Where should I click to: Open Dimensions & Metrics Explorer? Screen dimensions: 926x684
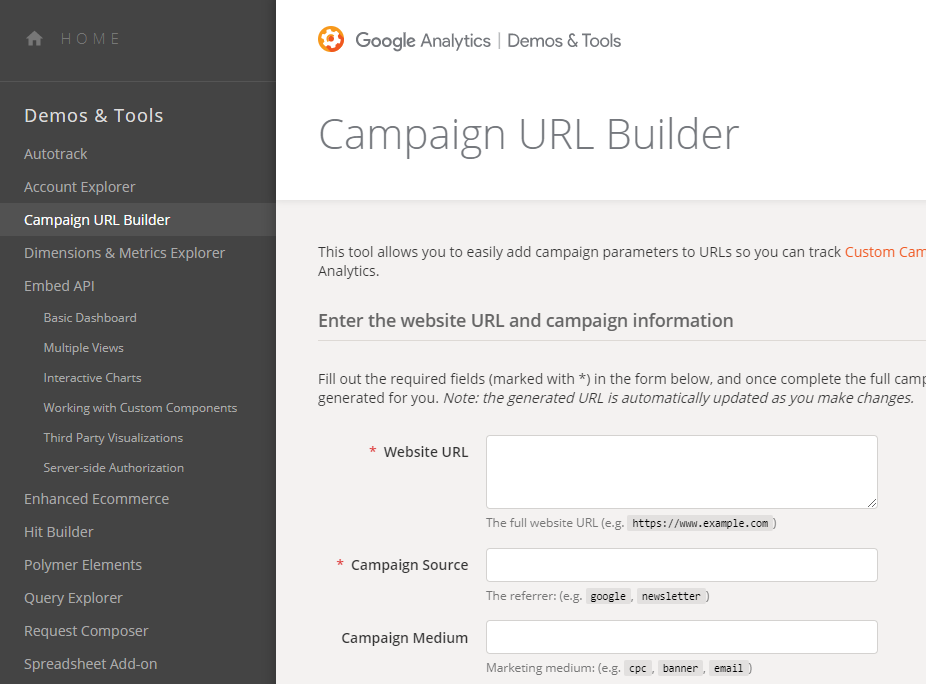125,253
